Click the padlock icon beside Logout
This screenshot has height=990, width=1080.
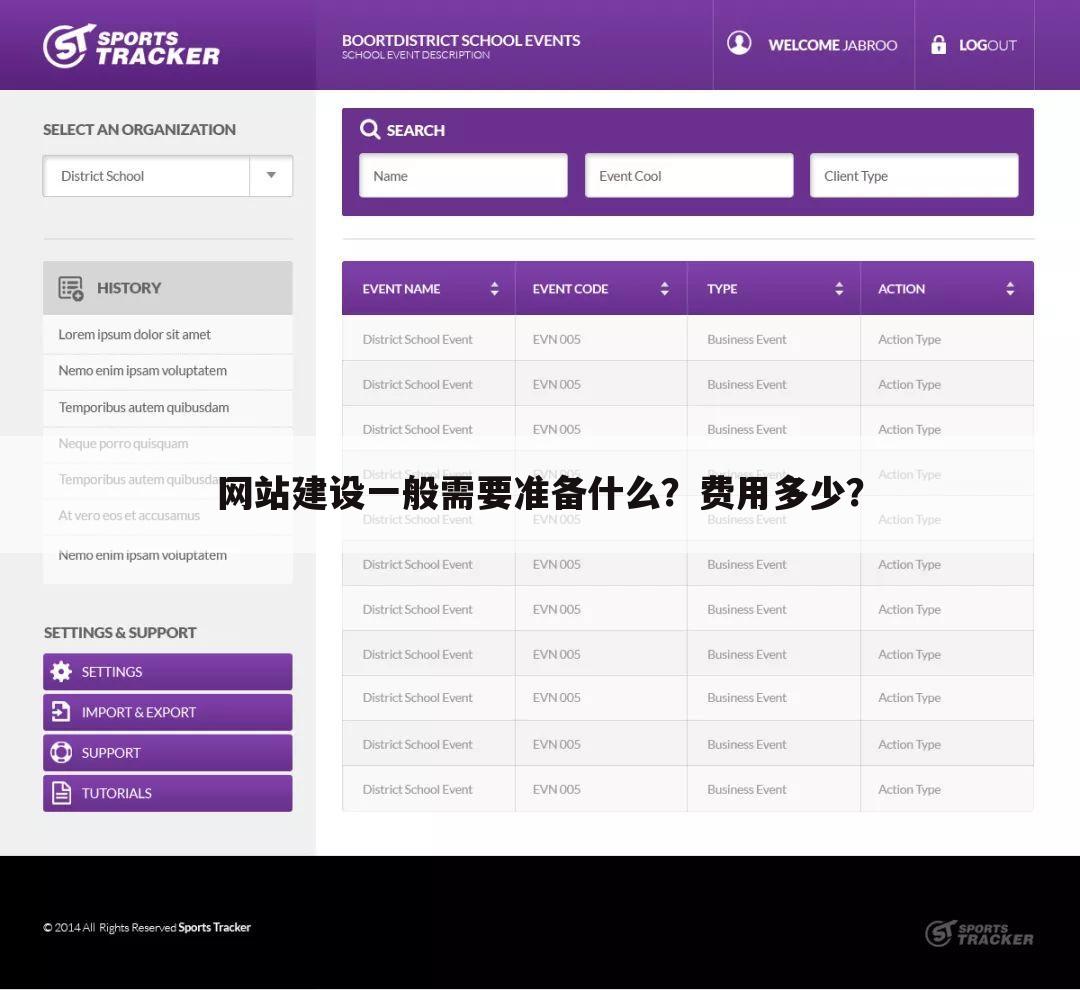pos(938,44)
